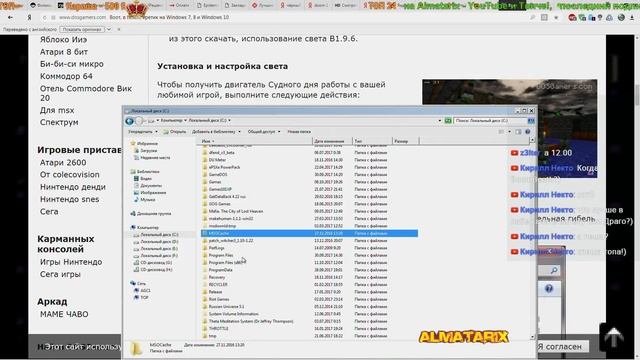Image resolution: width=640 pixels, height=360 pixels.
Task: Select Локальный диск (C:) in navigation pane
Action: [156, 235]
